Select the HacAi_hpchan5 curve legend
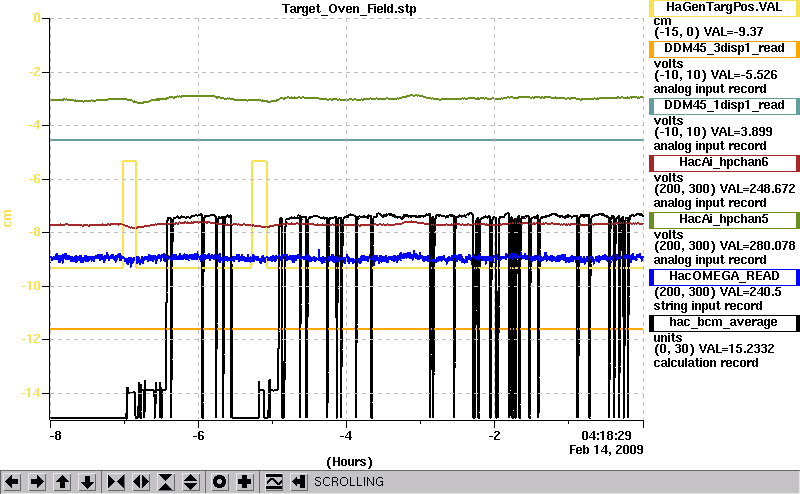 [x=723, y=220]
